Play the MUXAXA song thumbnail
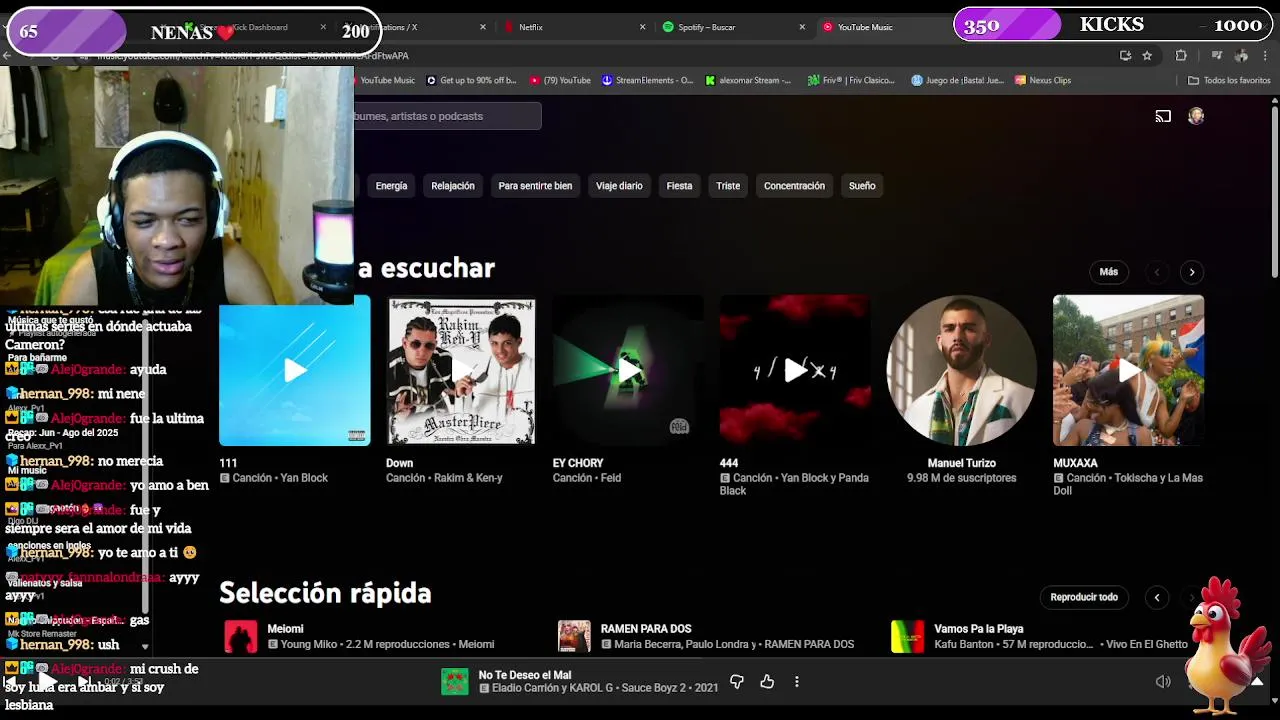 [x=1128, y=370]
